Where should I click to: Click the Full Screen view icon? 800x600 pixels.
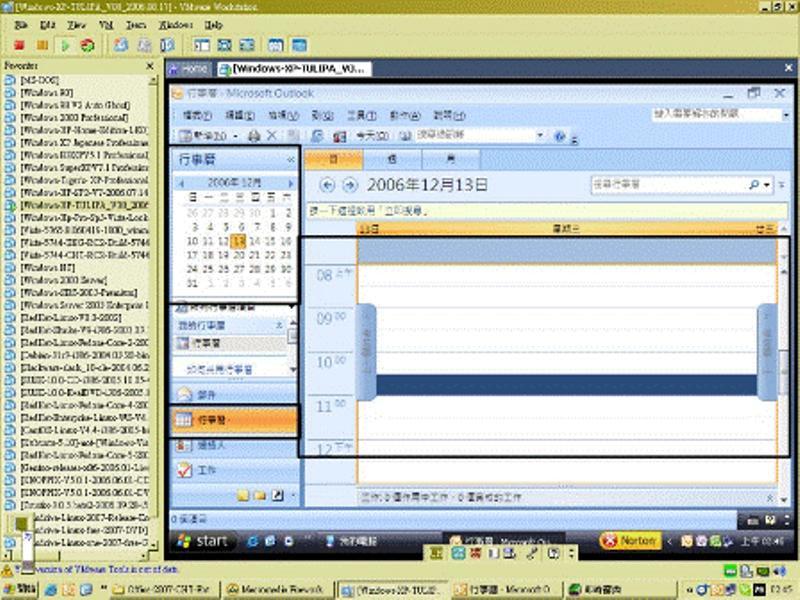224,45
